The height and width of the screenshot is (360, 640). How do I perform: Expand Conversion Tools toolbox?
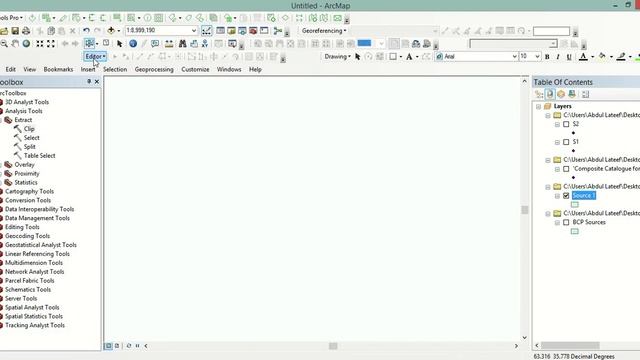(28, 200)
